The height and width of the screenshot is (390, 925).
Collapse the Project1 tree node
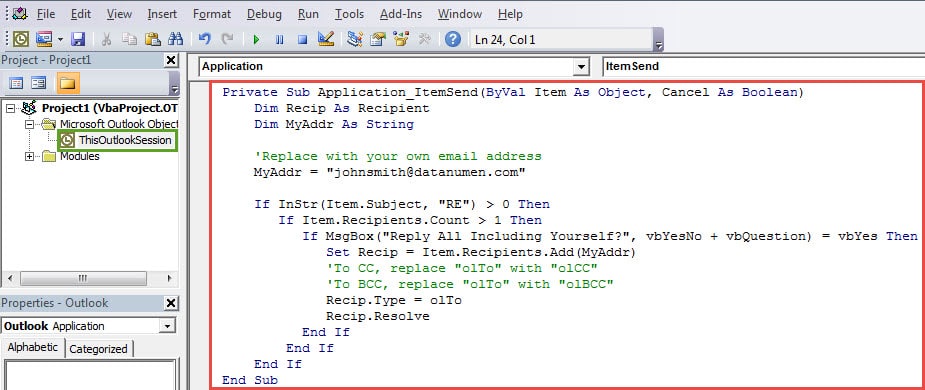tap(9, 109)
